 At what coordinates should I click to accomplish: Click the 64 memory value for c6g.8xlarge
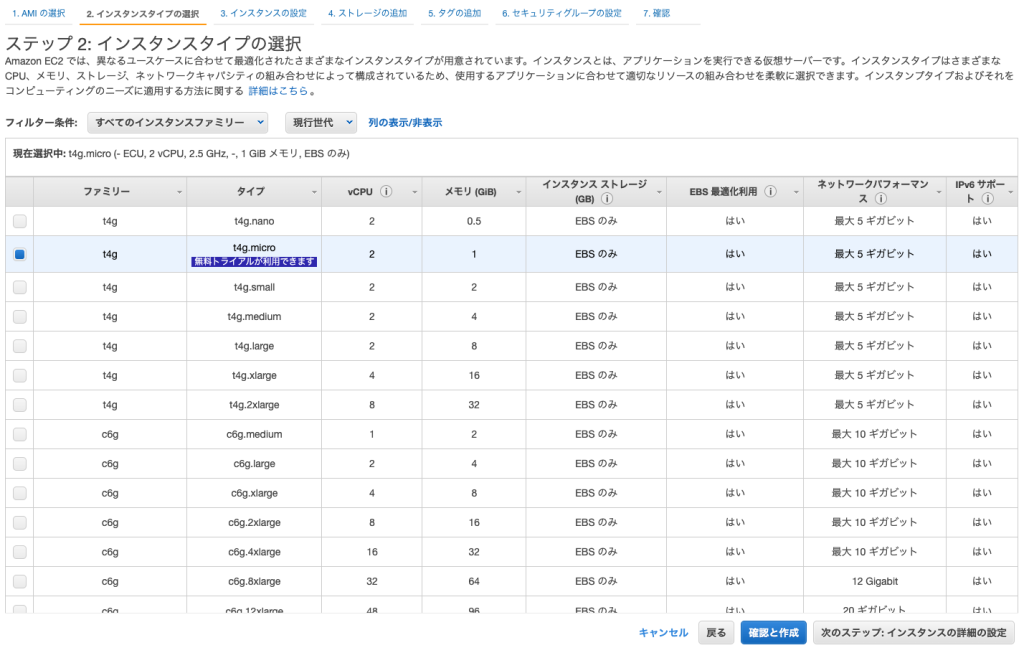474,581
